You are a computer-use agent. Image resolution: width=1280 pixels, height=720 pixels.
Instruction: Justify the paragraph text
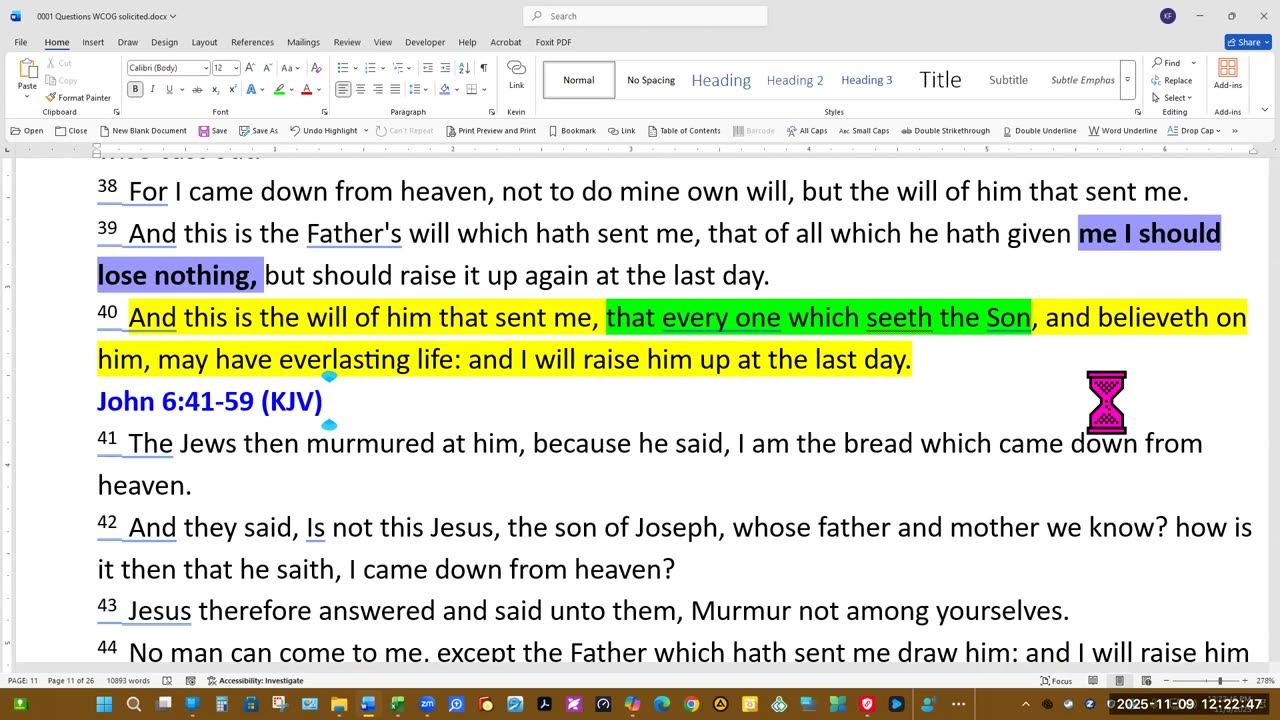396,90
